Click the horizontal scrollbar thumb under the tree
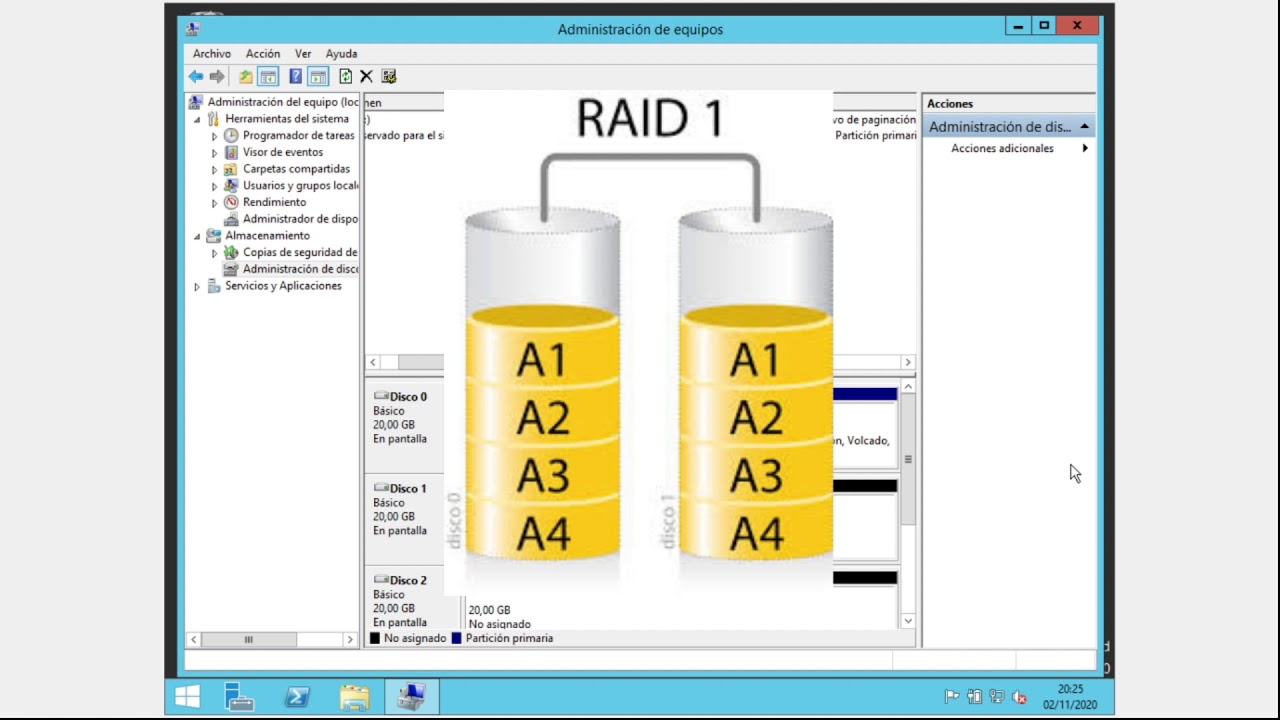Viewport: 1280px width, 720px height. pyautogui.click(x=249, y=639)
